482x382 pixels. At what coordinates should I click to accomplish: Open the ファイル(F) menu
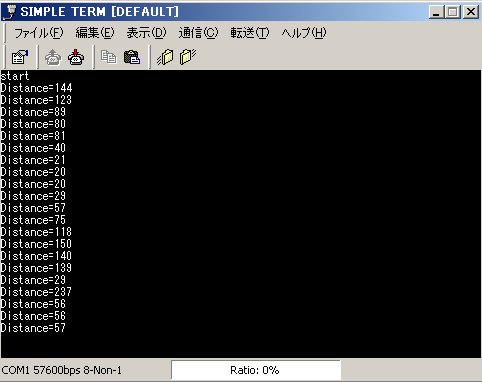coord(38,33)
